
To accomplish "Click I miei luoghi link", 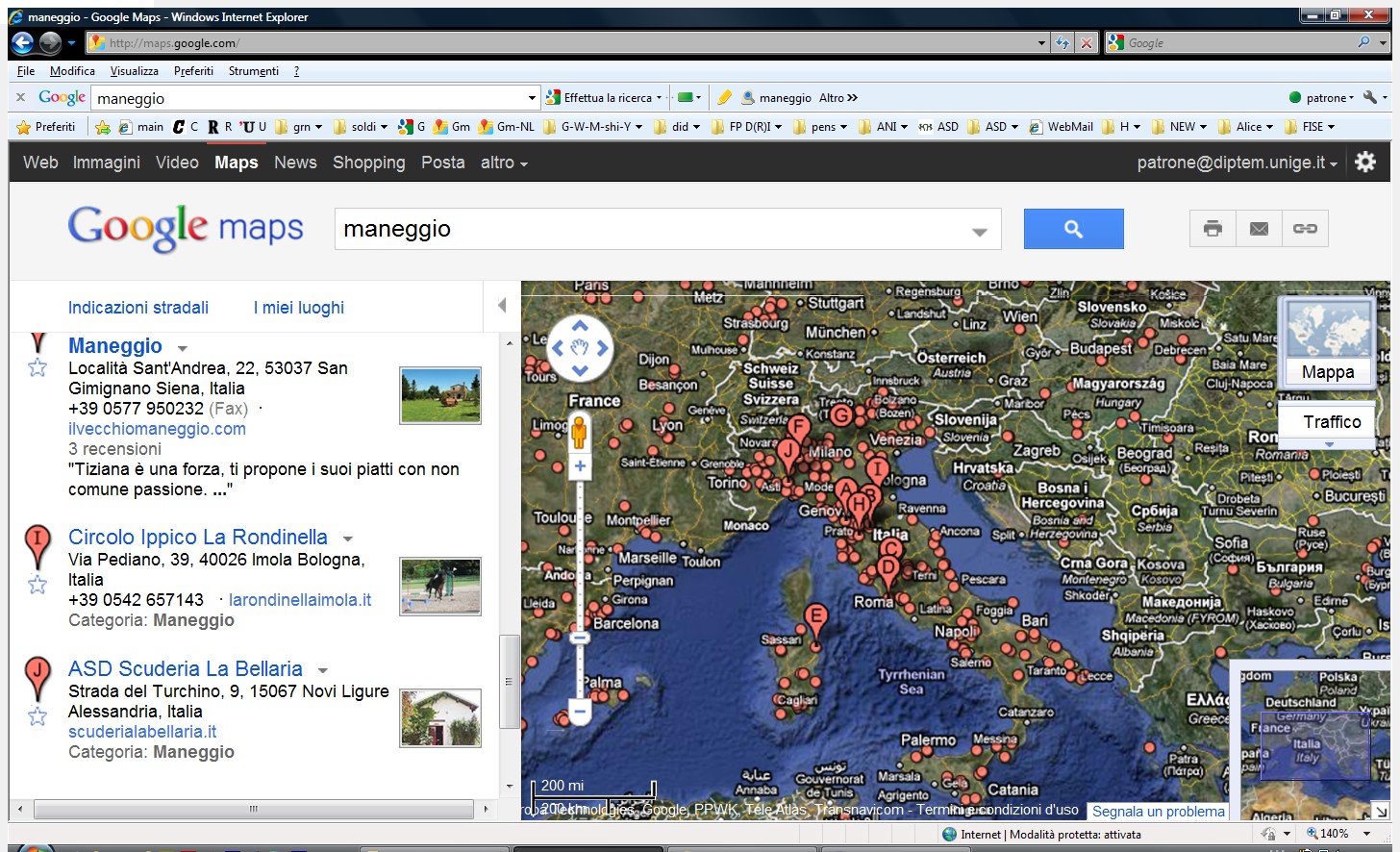I will [x=299, y=308].
